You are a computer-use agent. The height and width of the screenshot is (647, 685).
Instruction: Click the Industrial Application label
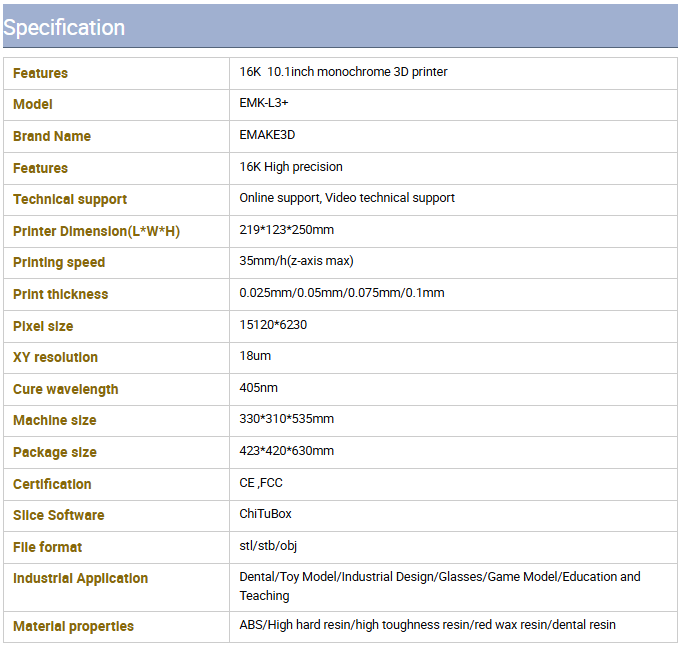coord(80,578)
